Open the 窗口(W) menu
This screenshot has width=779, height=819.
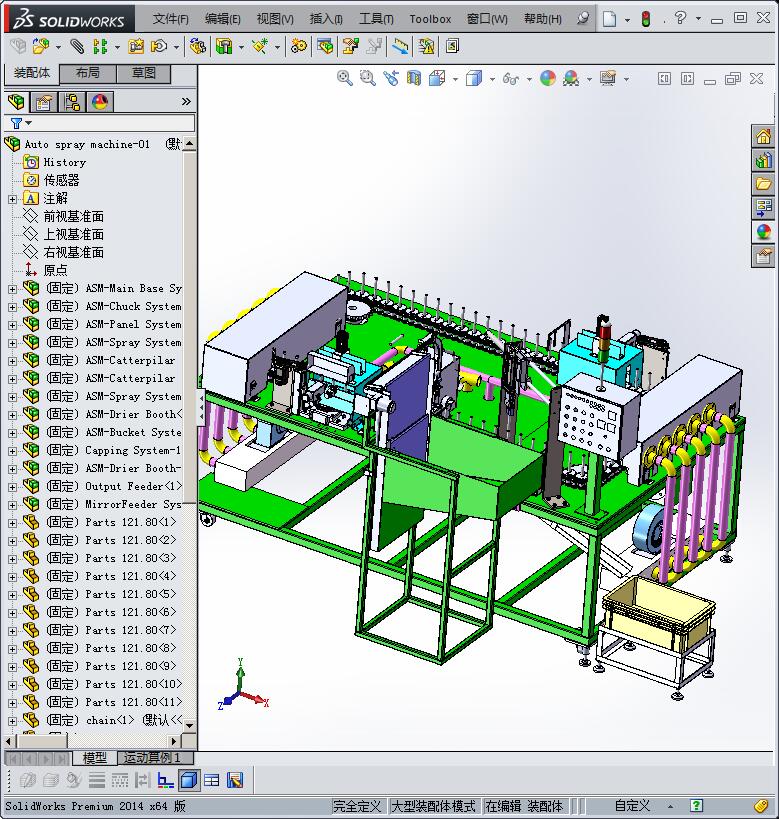click(487, 19)
